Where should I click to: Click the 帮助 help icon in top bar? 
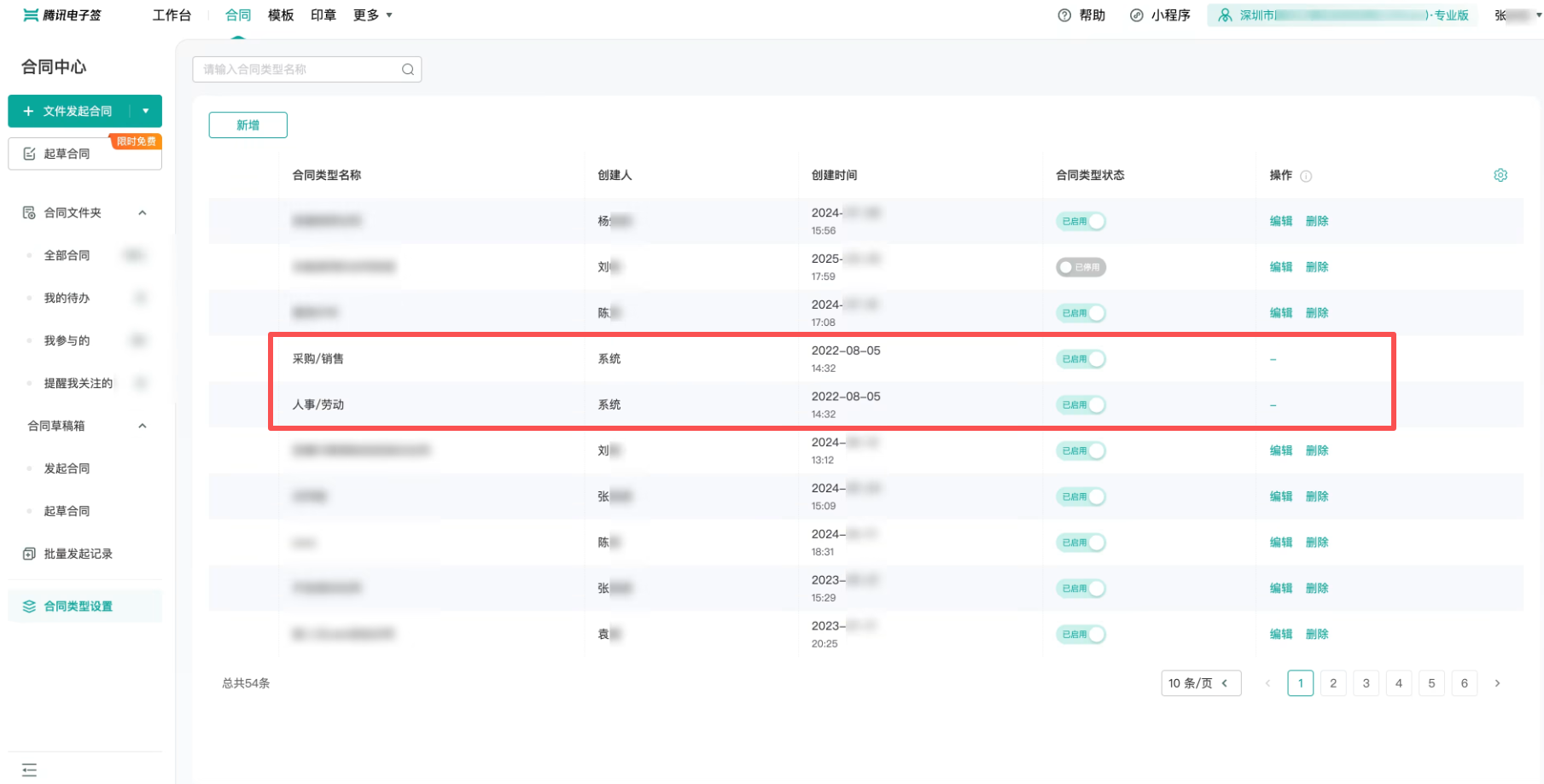(1064, 15)
